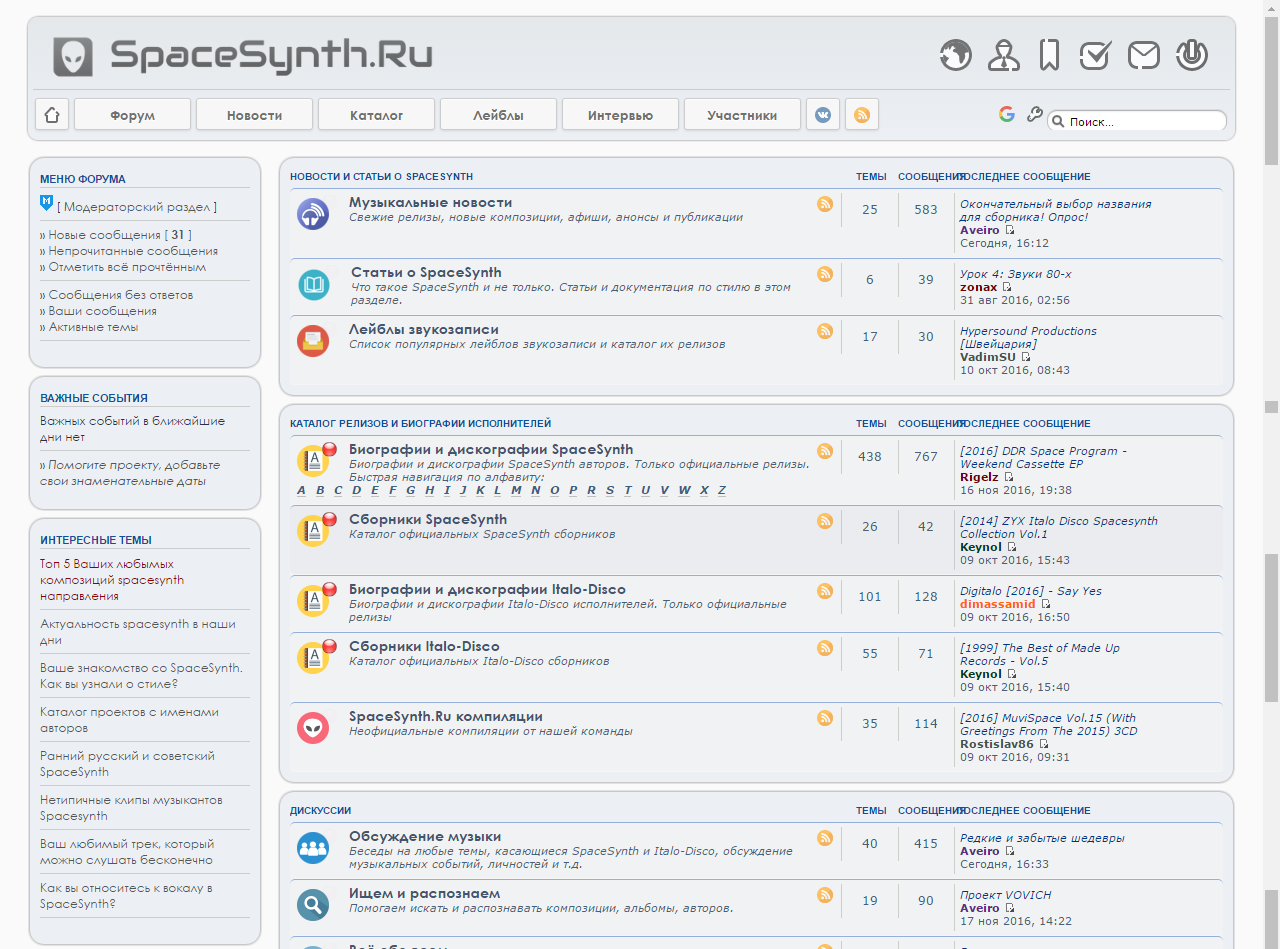Click the envelope messages icon in header

pos(1143,55)
